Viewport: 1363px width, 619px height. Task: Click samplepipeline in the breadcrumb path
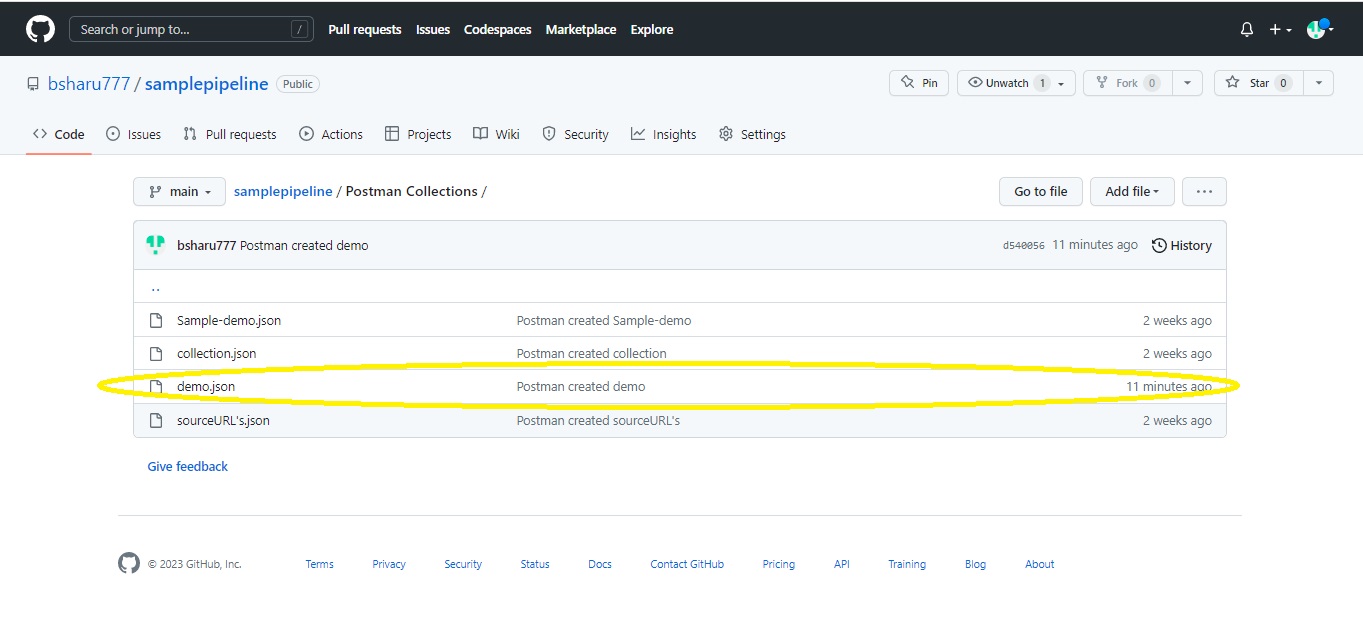click(283, 191)
